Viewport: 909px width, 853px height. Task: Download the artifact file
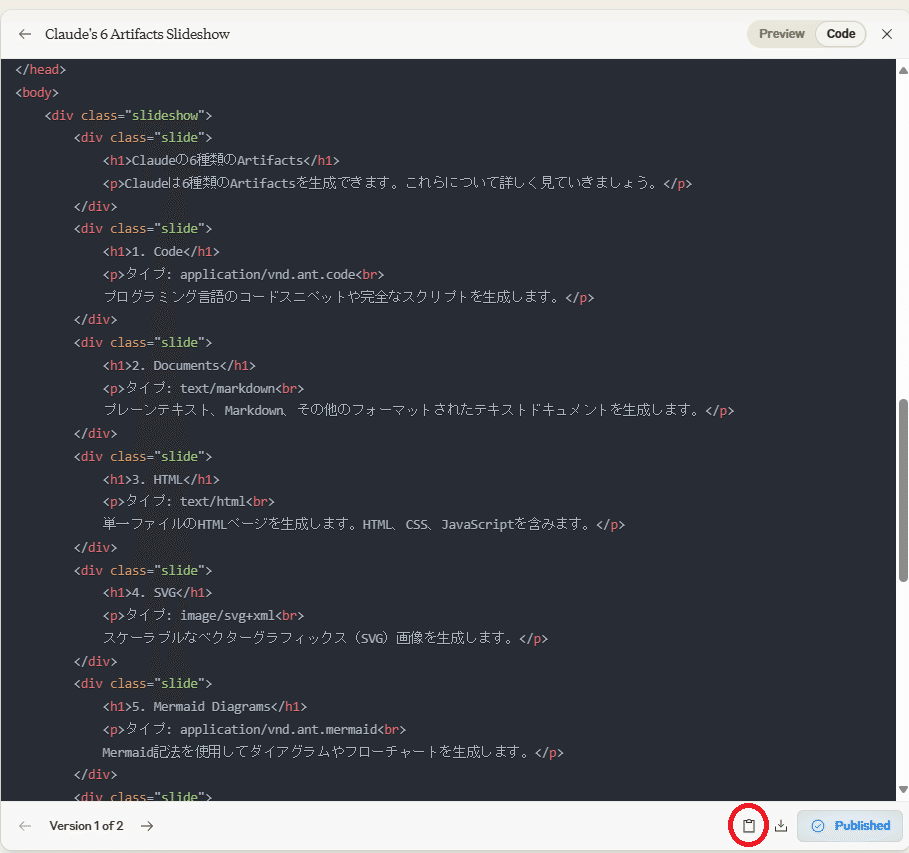click(x=781, y=826)
